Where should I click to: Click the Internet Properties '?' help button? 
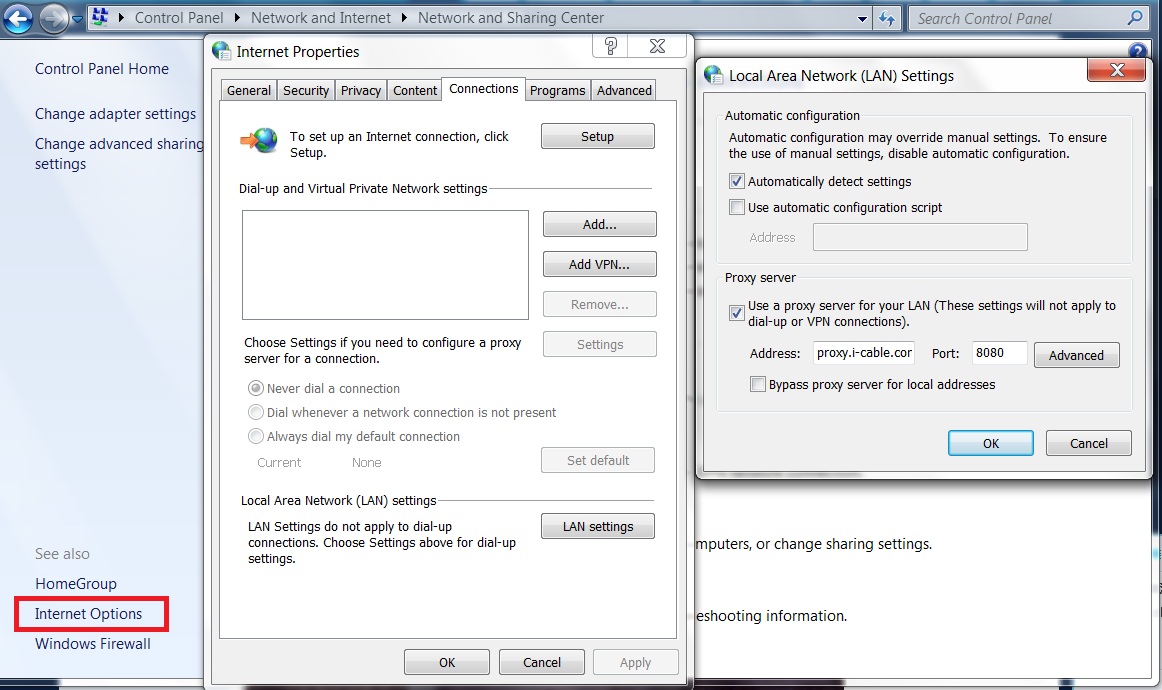point(611,46)
